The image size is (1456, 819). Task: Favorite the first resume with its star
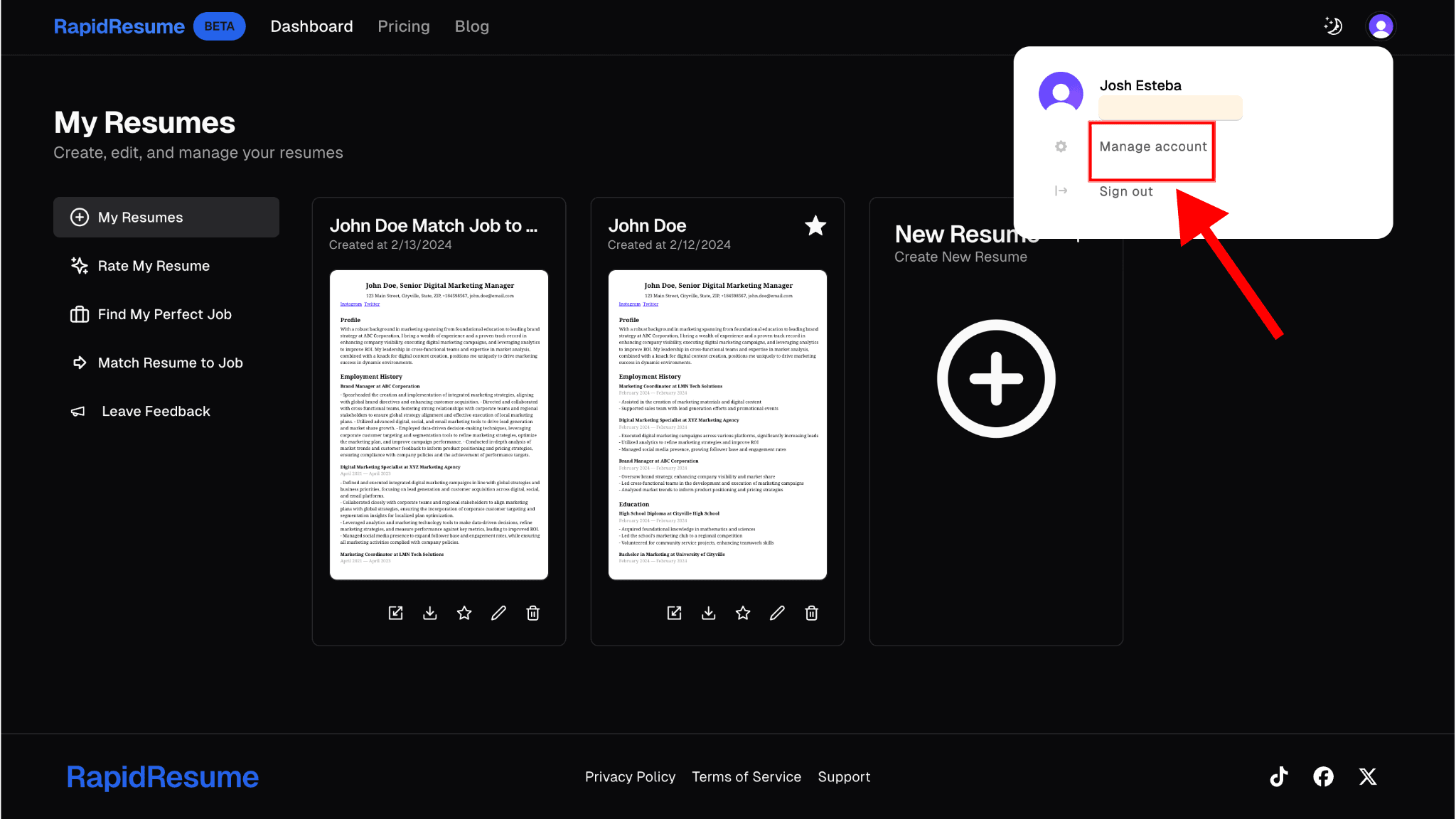(464, 613)
